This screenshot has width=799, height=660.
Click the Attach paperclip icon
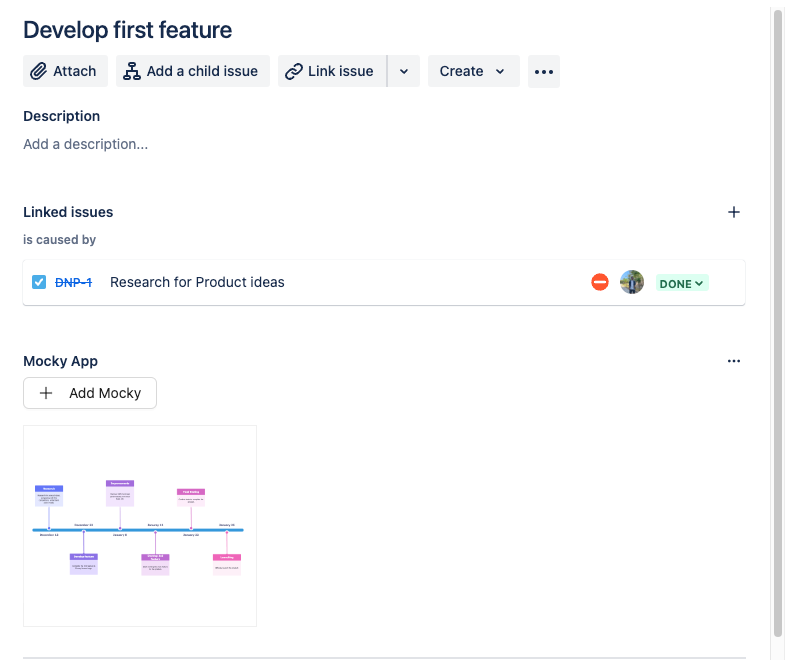(39, 71)
